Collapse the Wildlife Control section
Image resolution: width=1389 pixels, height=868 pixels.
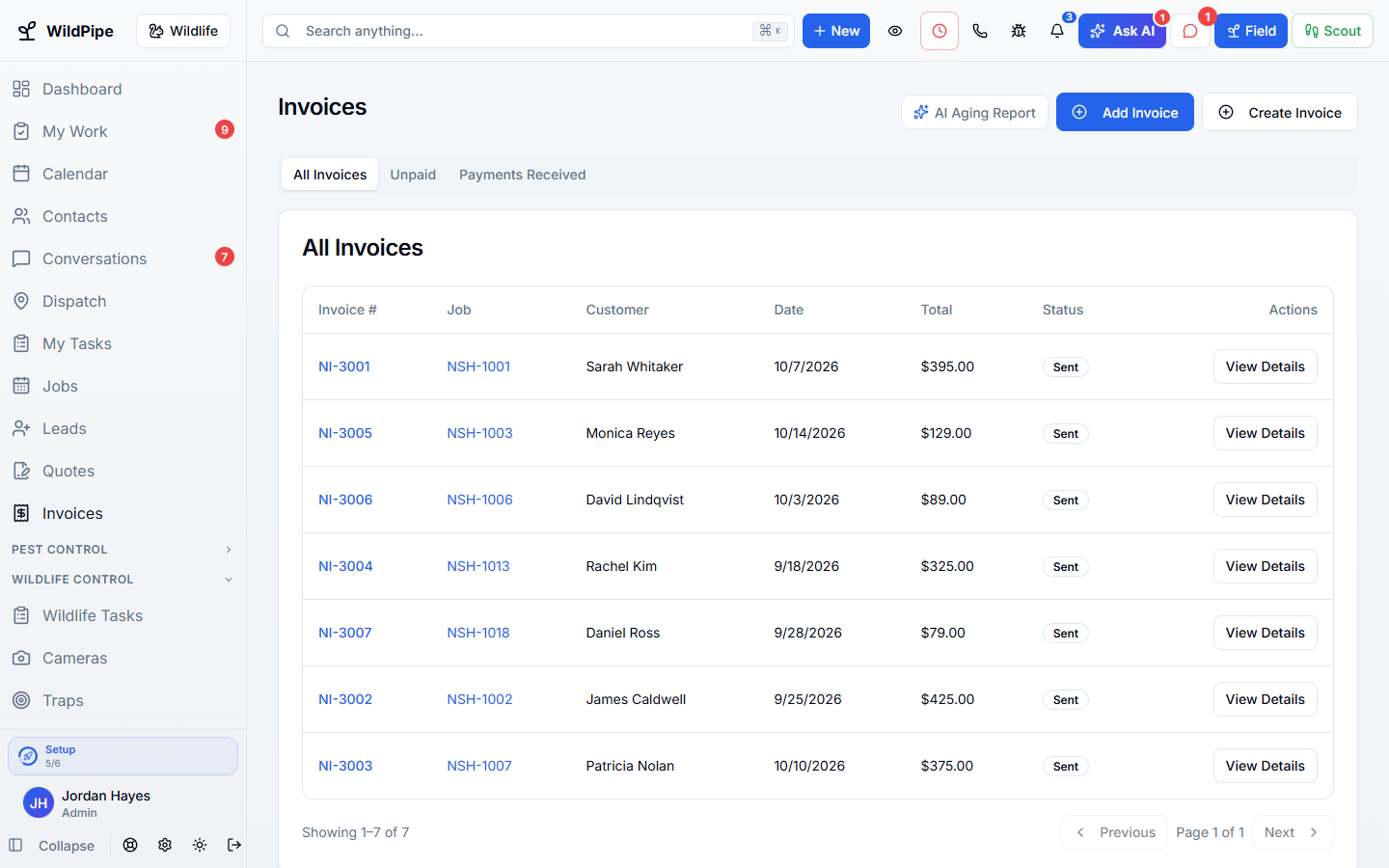click(123, 580)
